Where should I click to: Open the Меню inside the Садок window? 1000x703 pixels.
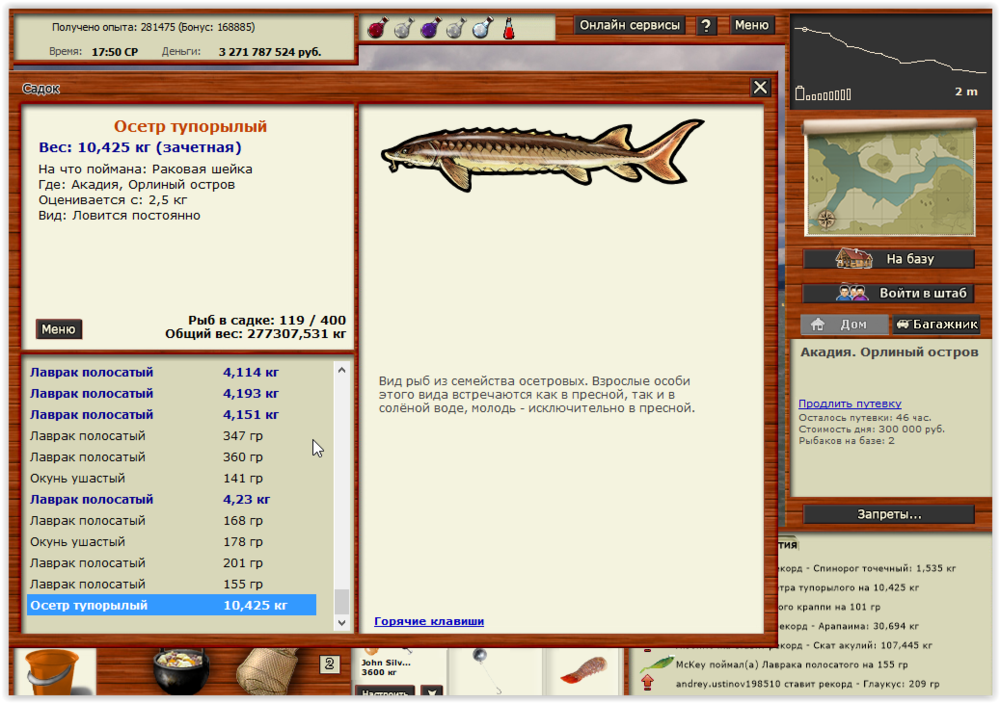(x=58, y=328)
